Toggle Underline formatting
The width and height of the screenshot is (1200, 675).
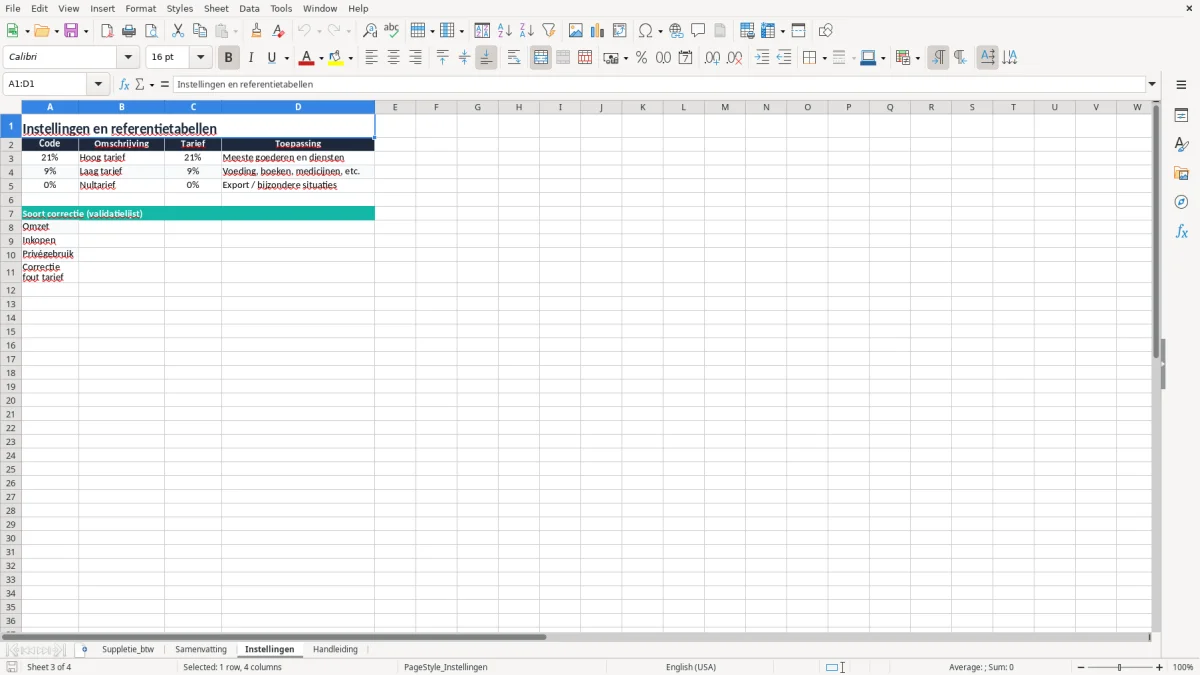pos(272,58)
